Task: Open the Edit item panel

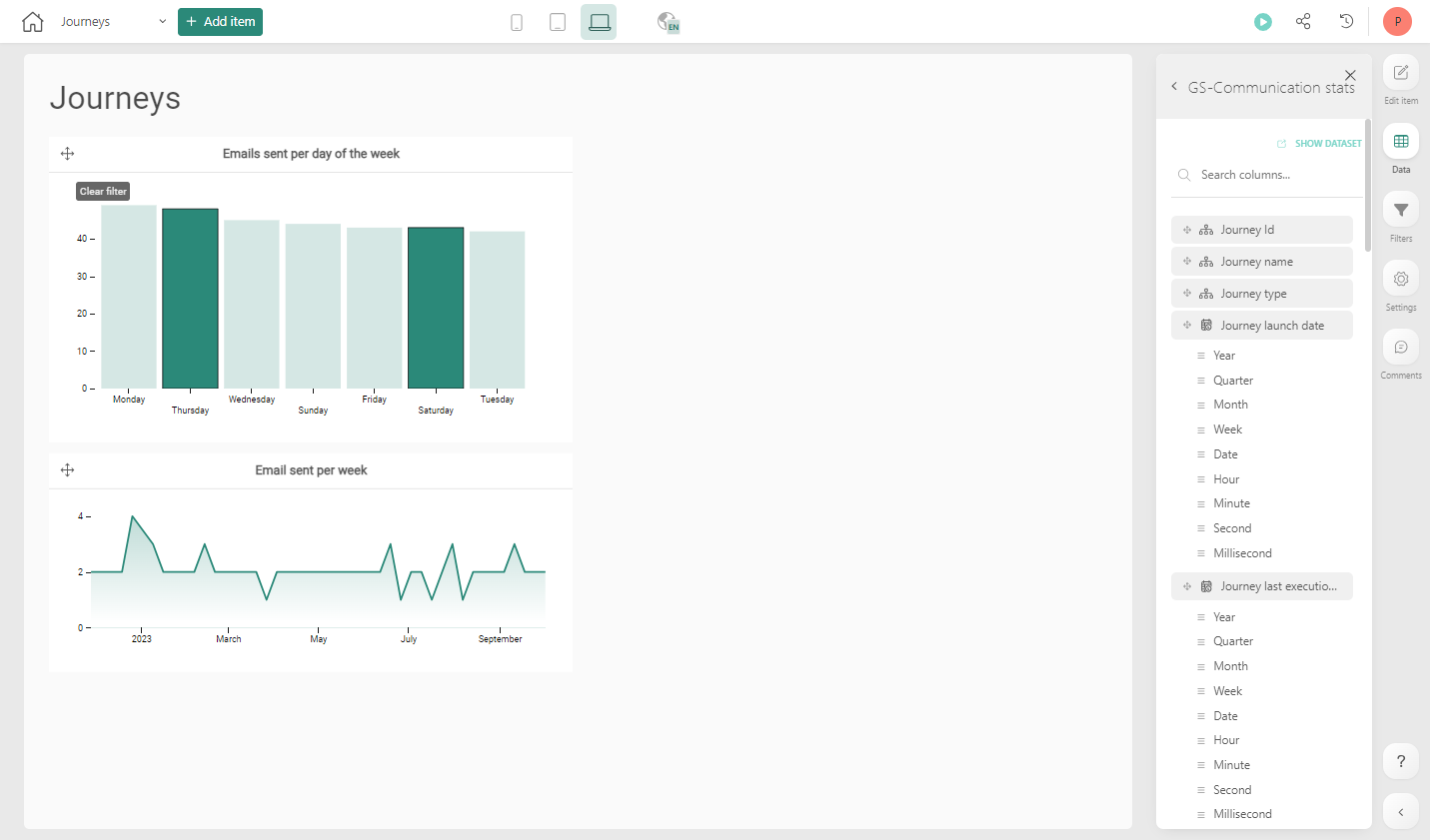Action: (x=1400, y=73)
